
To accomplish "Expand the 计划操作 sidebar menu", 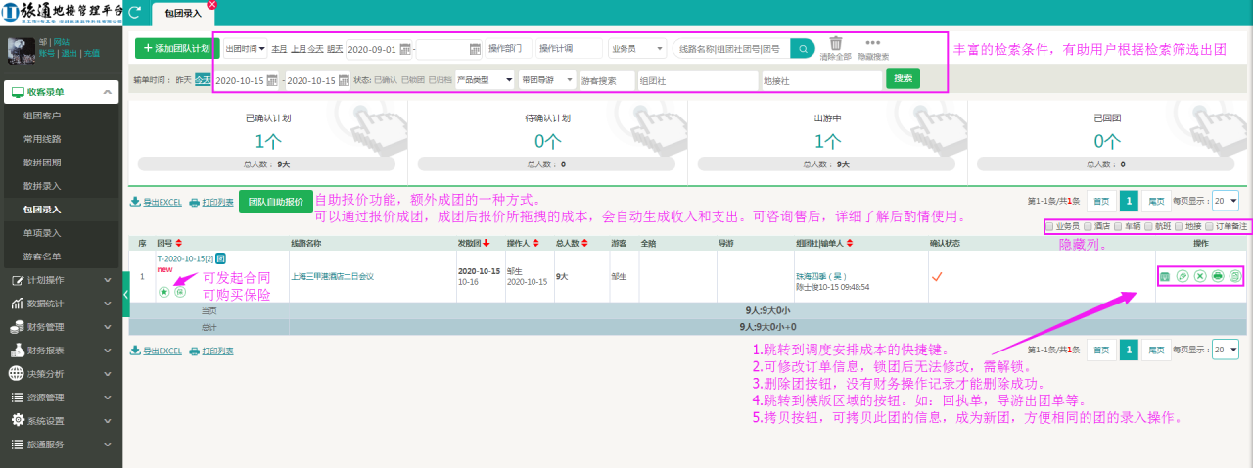I will click(x=60, y=280).
